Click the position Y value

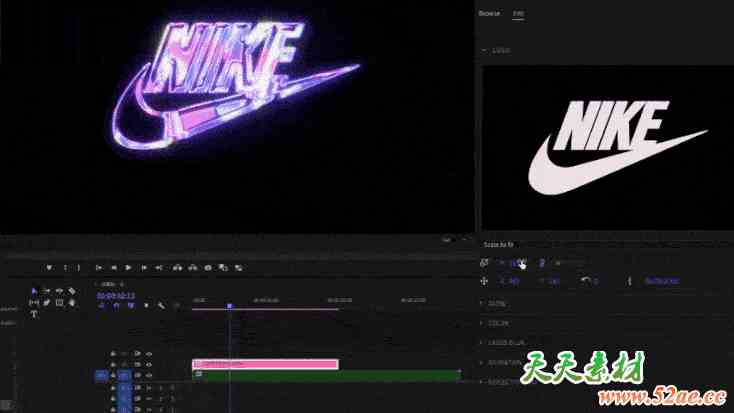[x=554, y=281]
